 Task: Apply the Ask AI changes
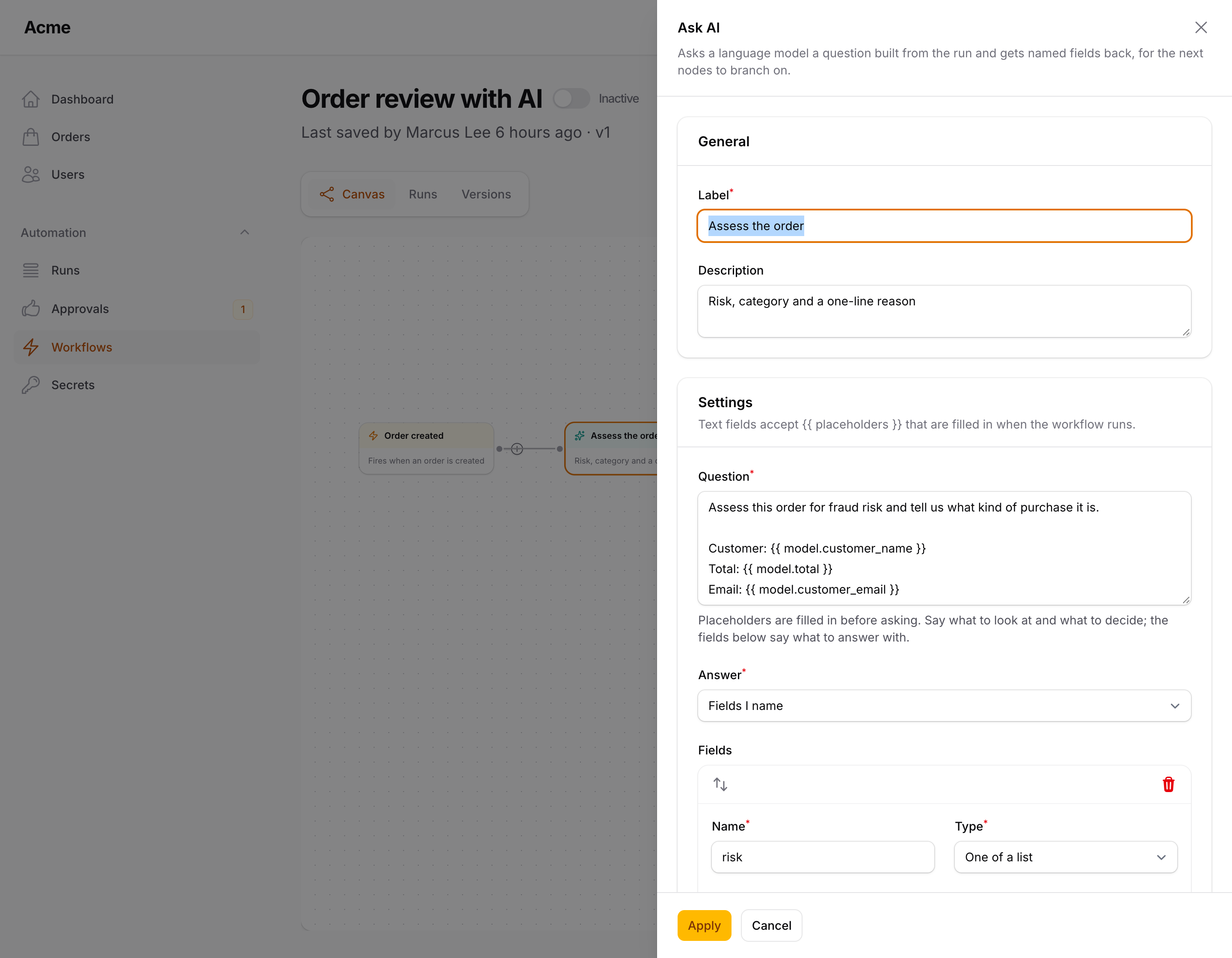click(x=704, y=925)
